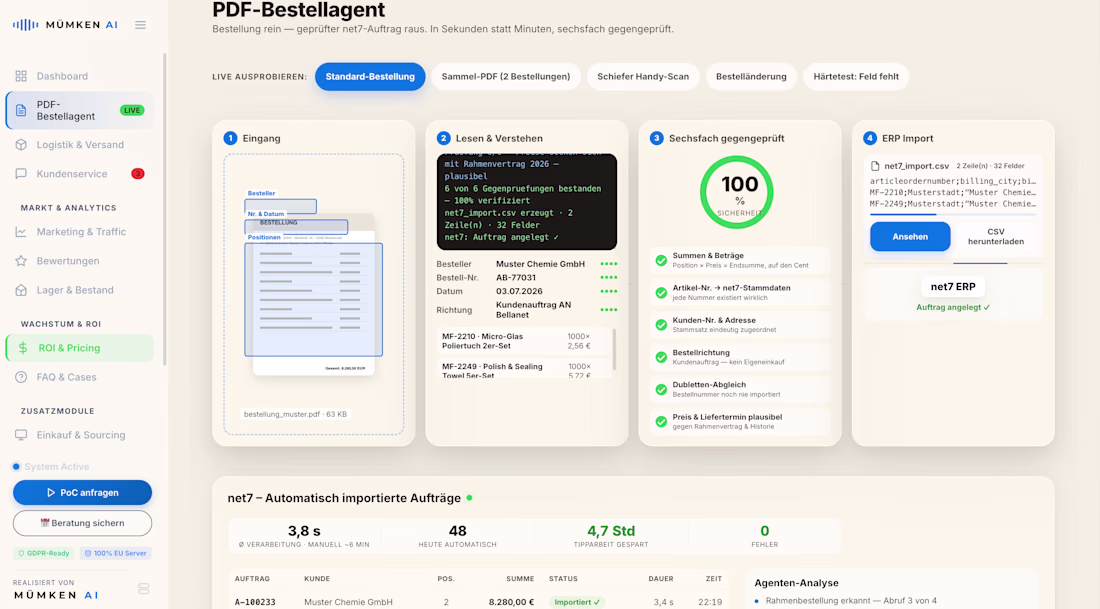Viewport: 1100px width, 609px height.
Task: Click the green check beside Preis & Liefertermin plausibel
Action: coord(661,422)
